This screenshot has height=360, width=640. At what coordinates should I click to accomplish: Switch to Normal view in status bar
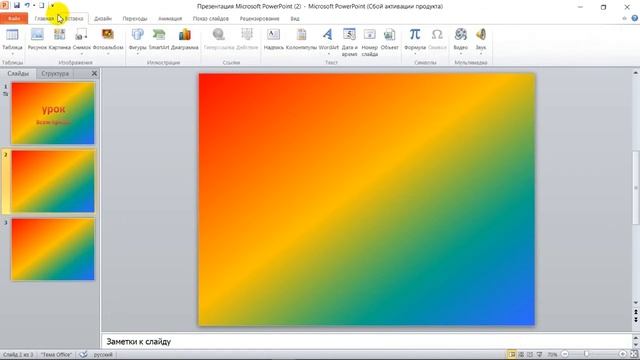click(x=511, y=354)
